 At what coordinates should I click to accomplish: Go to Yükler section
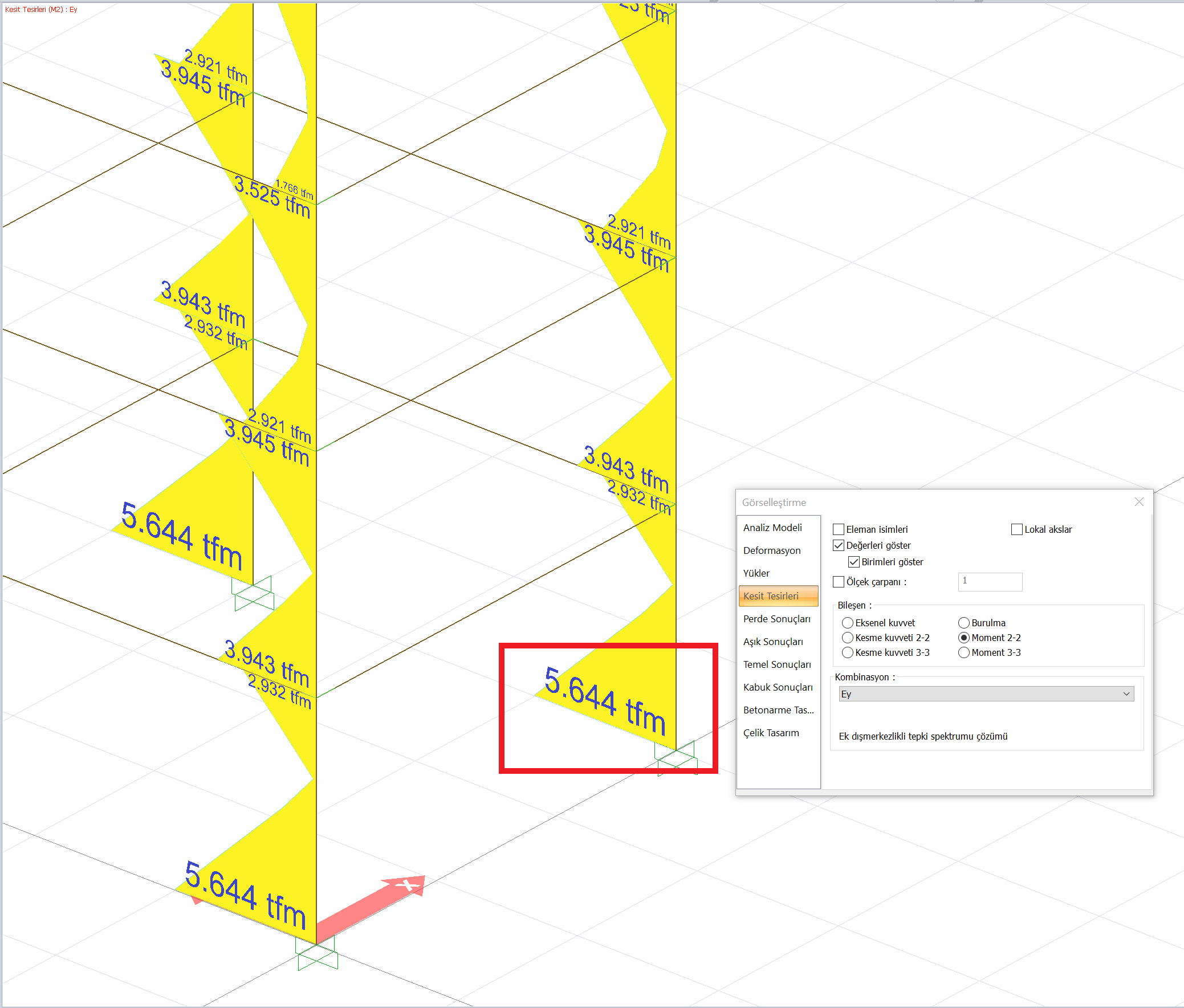pyautogui.click(x=756, y=573)
